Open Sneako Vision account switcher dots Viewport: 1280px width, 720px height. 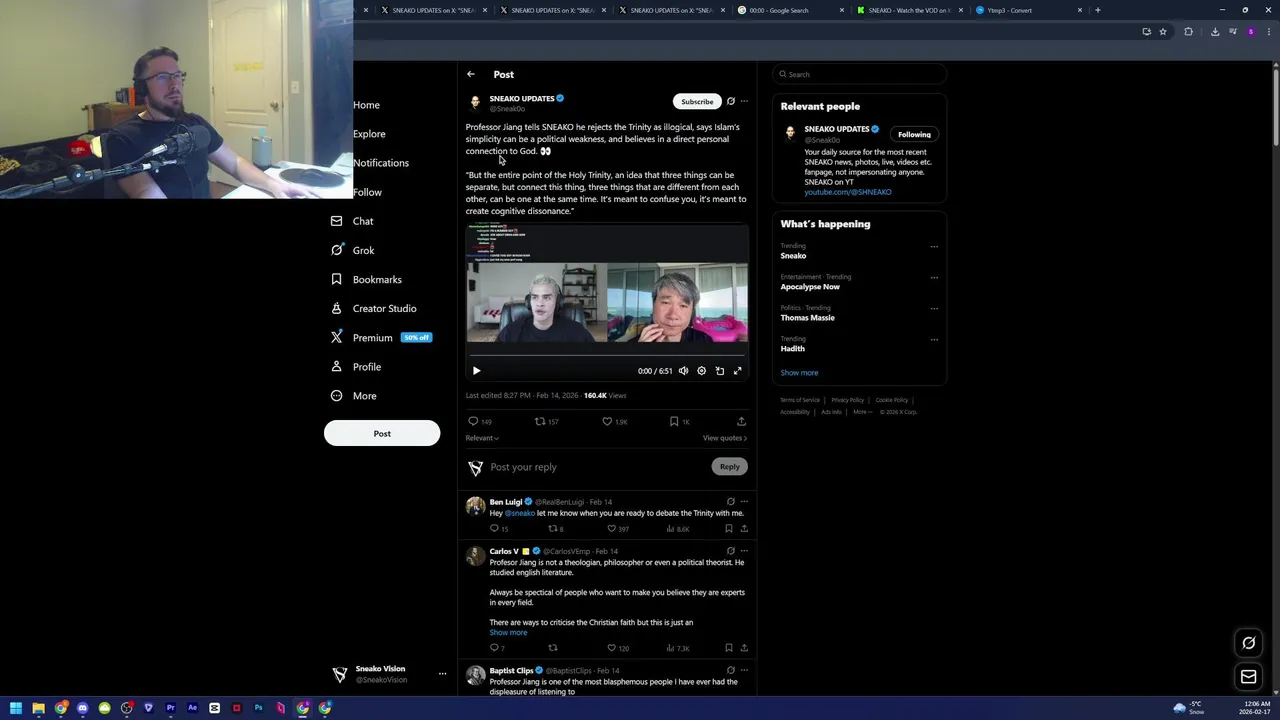pyautogui.click(x=442, y=674)
